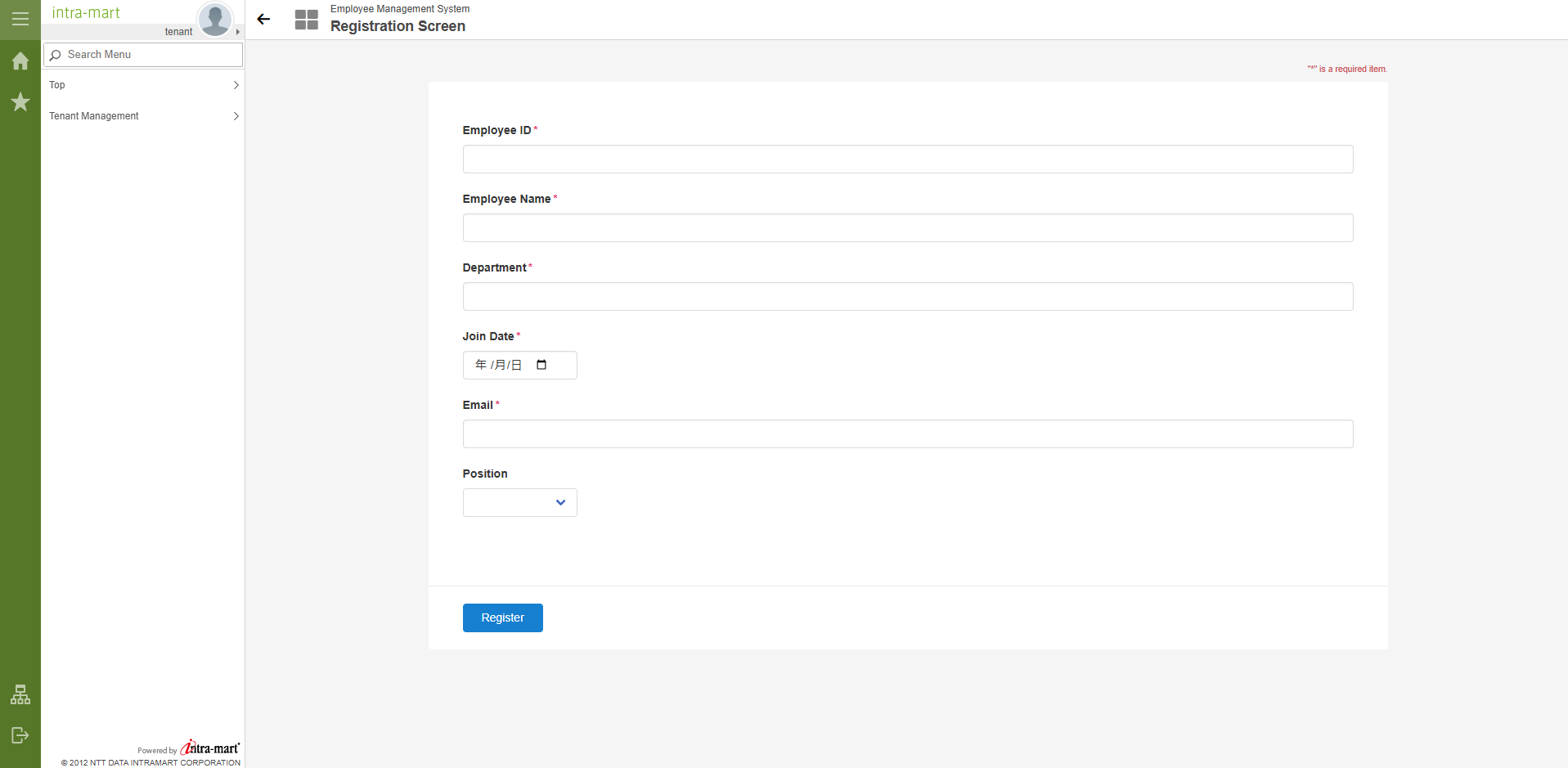Screen dimensions: 1568x768
Task: Click the hamburger menu icon
Action: point(20,19)
